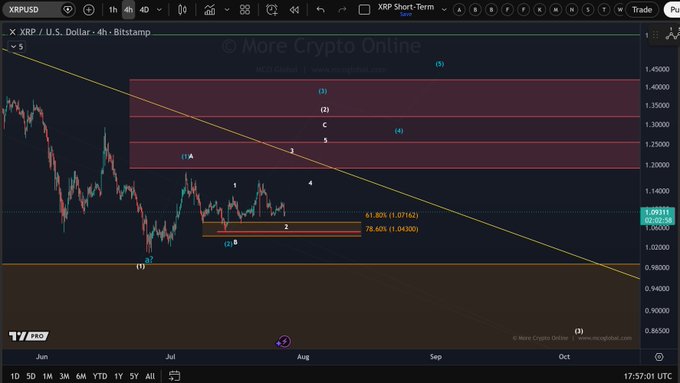Open the Indicators panel
Viewport: 680px width, 383px height.
(x=210, y=10)
